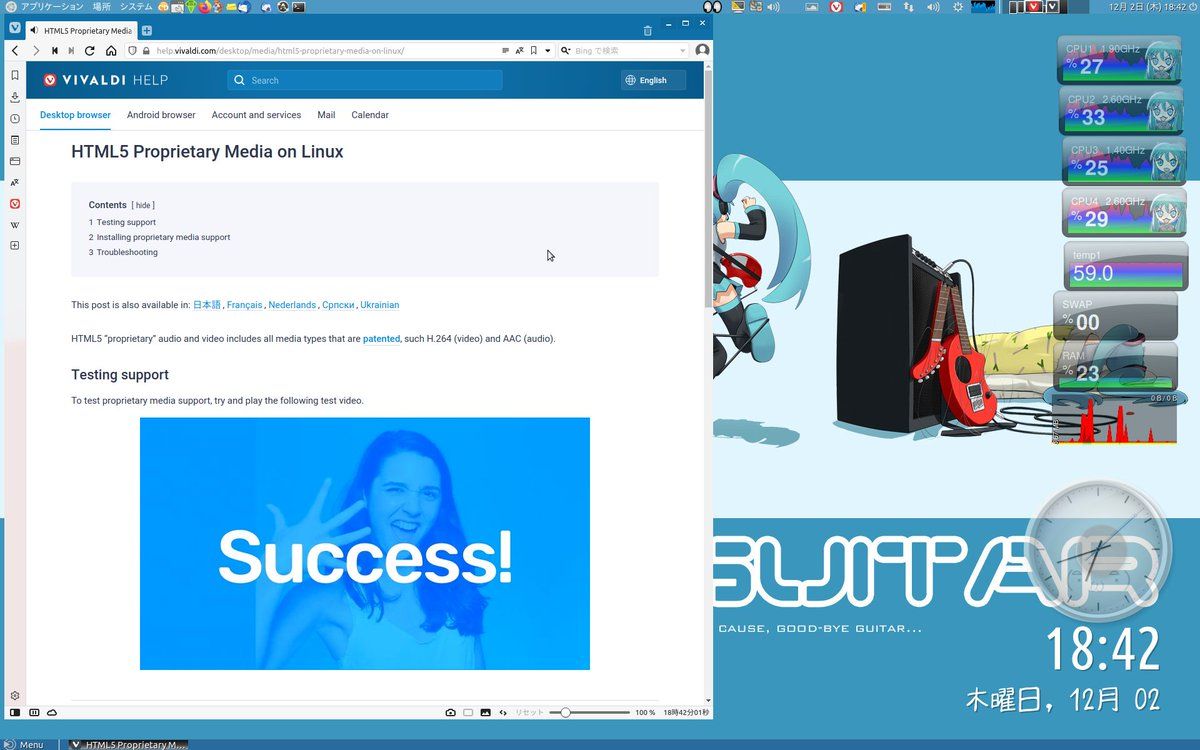Open the Window panel in the sidebar
Image resolution: width=1200 pixels, height=750 pixels.
pyautogui.click(x=15, y=161)
